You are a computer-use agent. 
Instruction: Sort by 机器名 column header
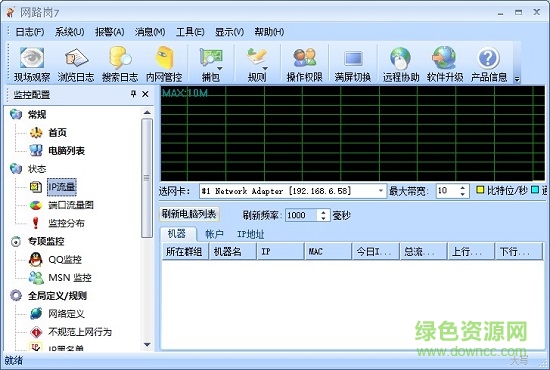[233, 251]
